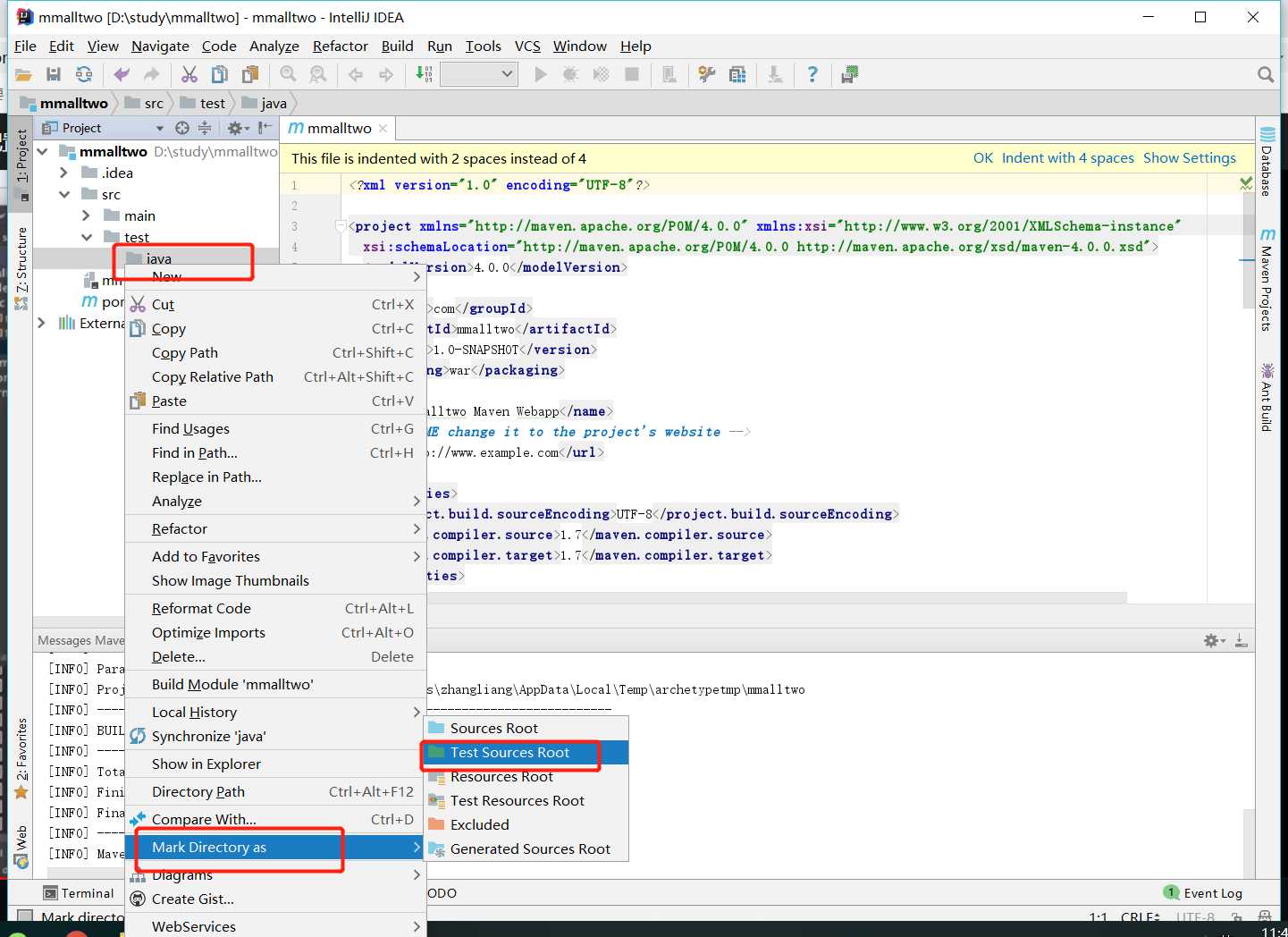Open the Event Log button
Screen dimensions: 1288x937
pos(1203,893)
